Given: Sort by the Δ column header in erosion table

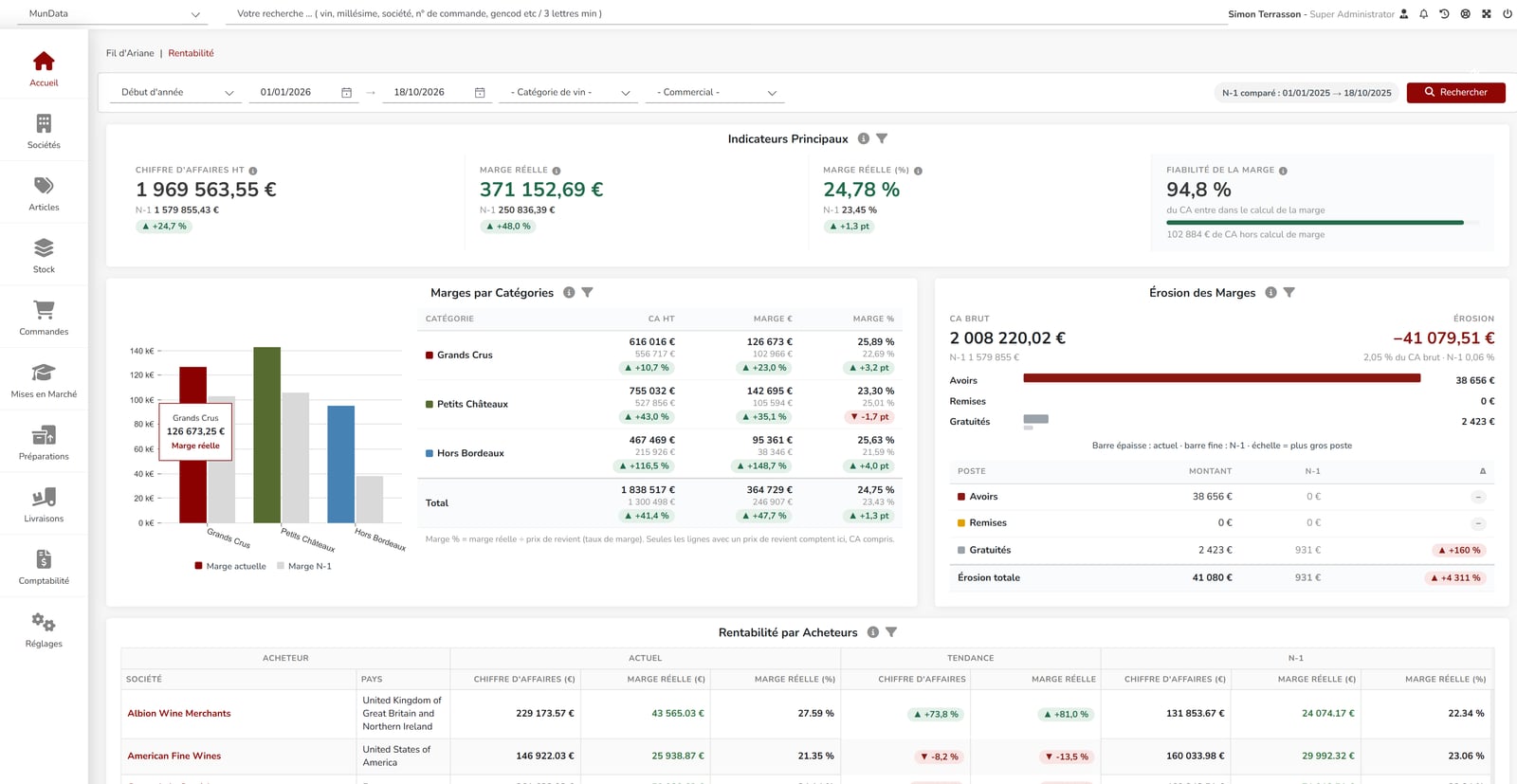Looking at the screenshot, I should point(1483,471).
